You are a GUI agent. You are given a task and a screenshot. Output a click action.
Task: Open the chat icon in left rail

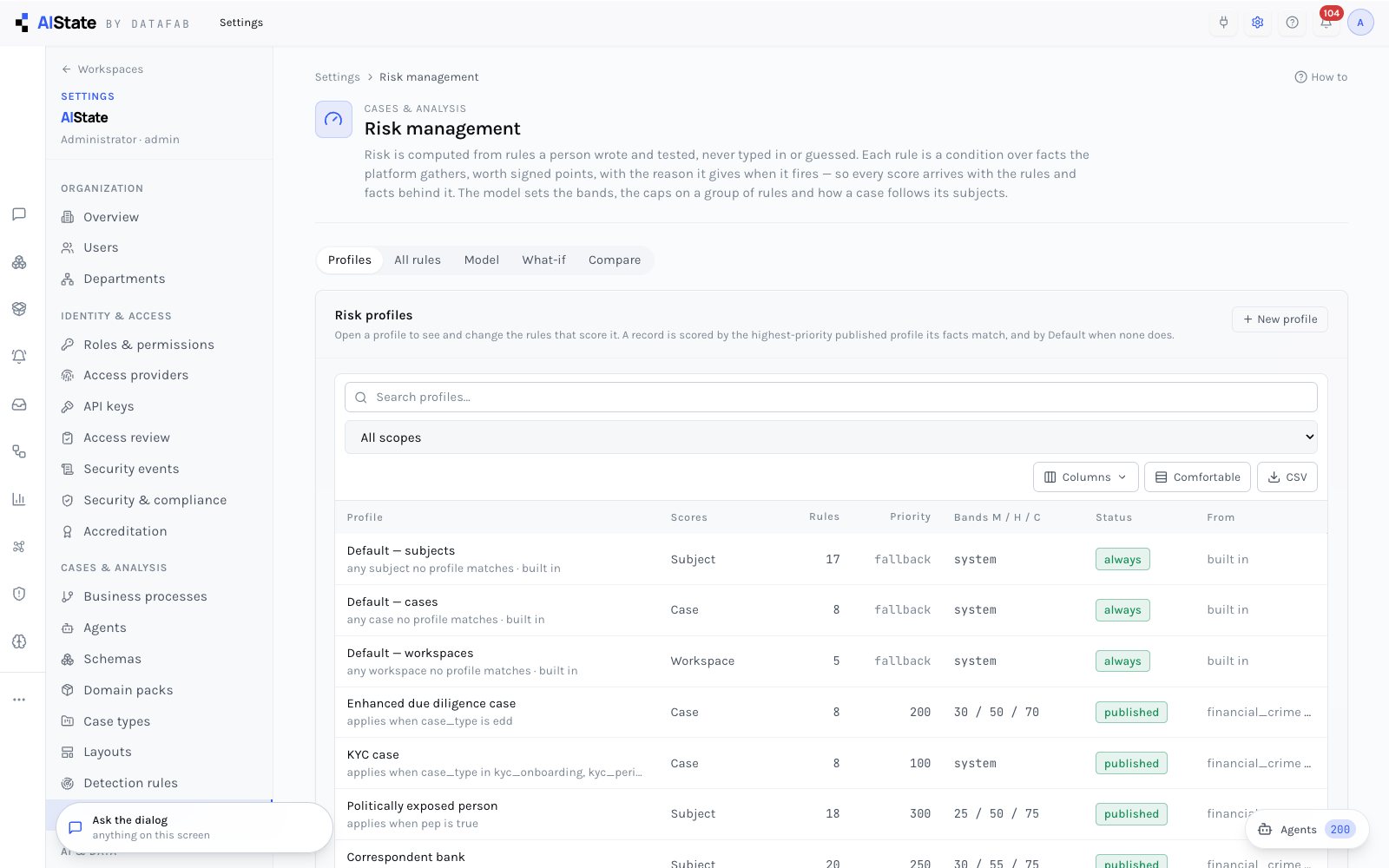click(x=19, y=214)
